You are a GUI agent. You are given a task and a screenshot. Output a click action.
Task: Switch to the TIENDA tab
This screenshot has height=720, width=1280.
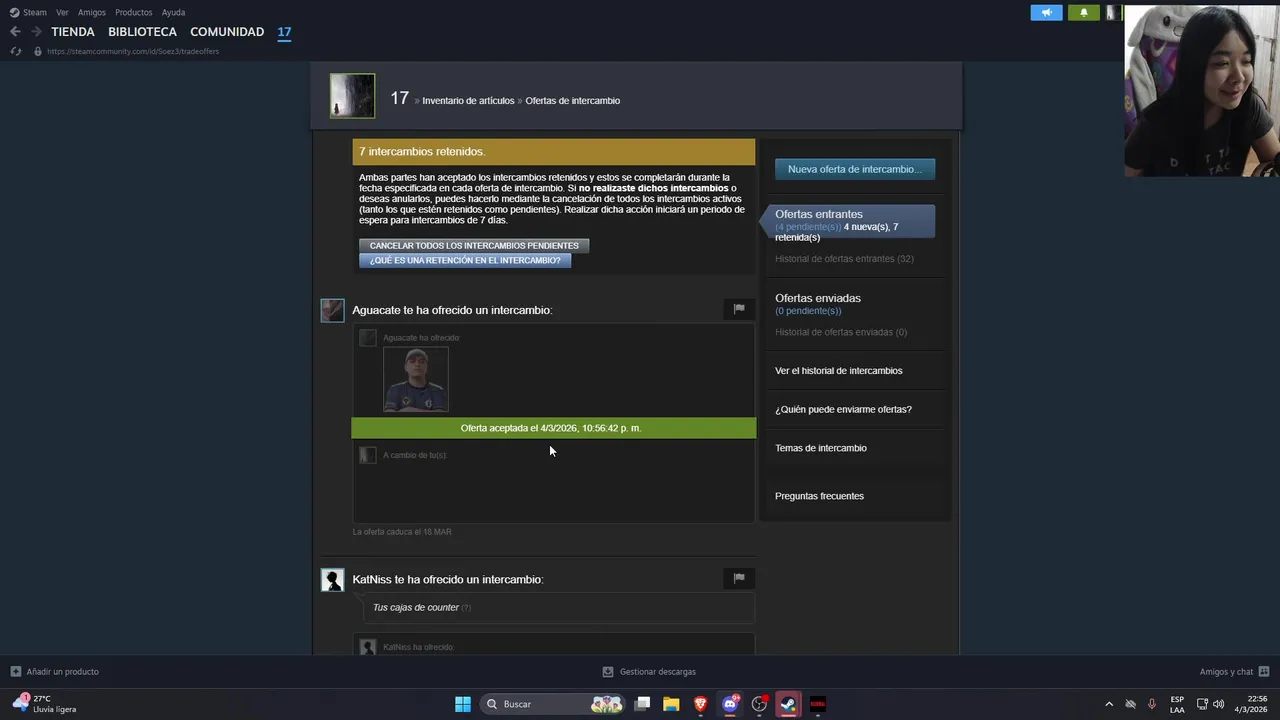(73, 32)
